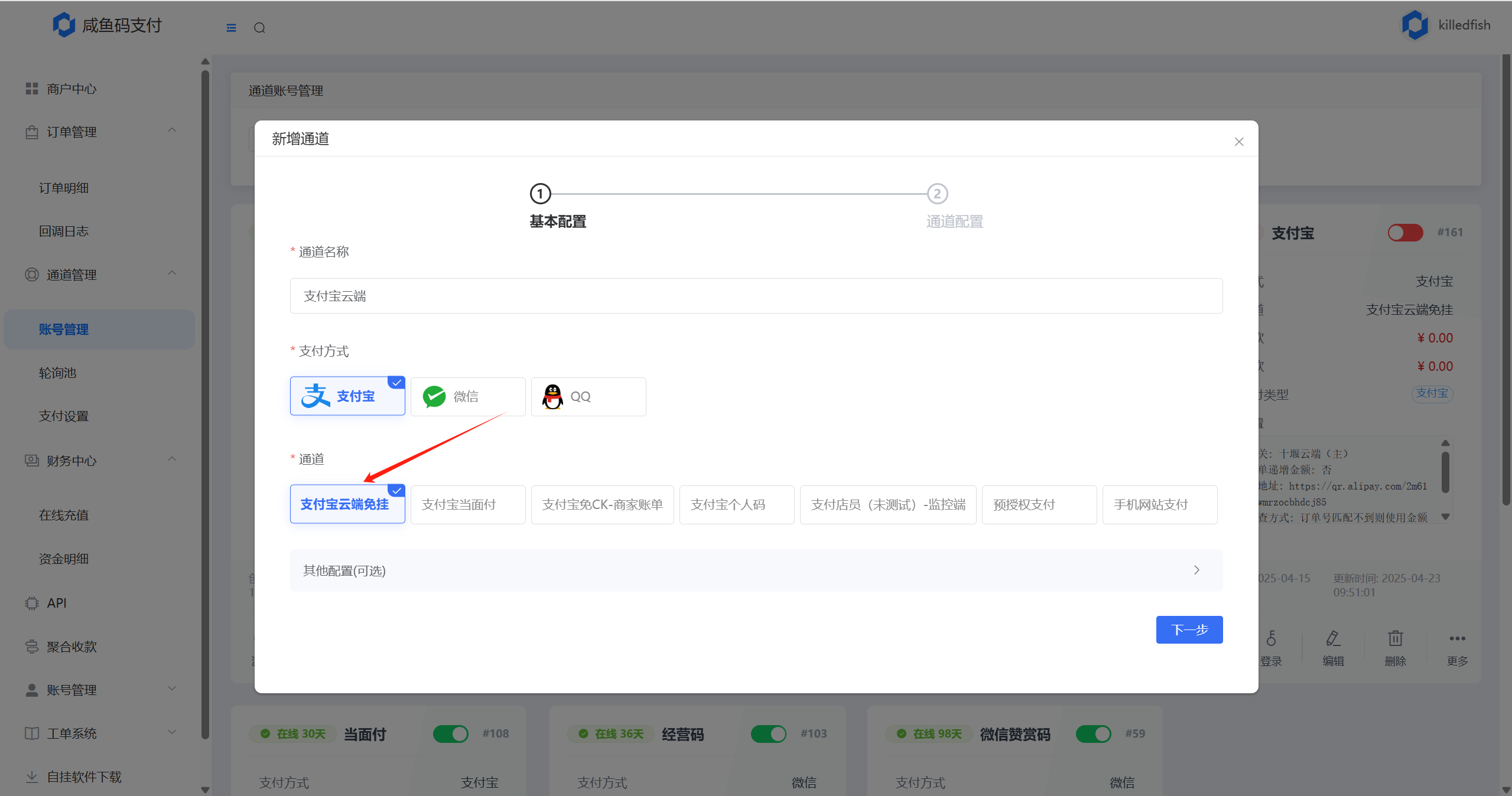Collapse the 通道管理 sidebar group
The width and height of the screenshot is (1512, 796).
click(172, 273)
